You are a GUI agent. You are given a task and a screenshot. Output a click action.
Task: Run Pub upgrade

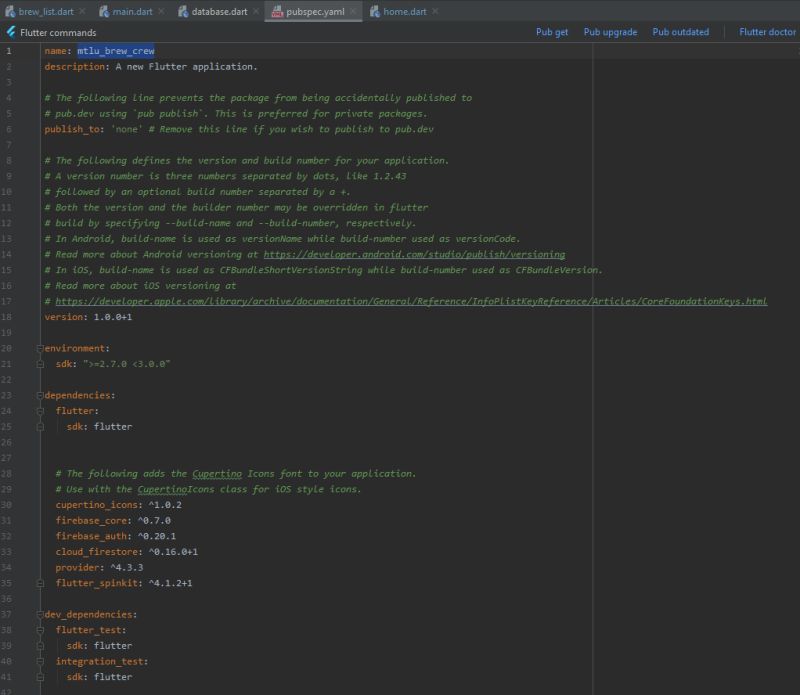pyautogui.click(x=611, y=31)
